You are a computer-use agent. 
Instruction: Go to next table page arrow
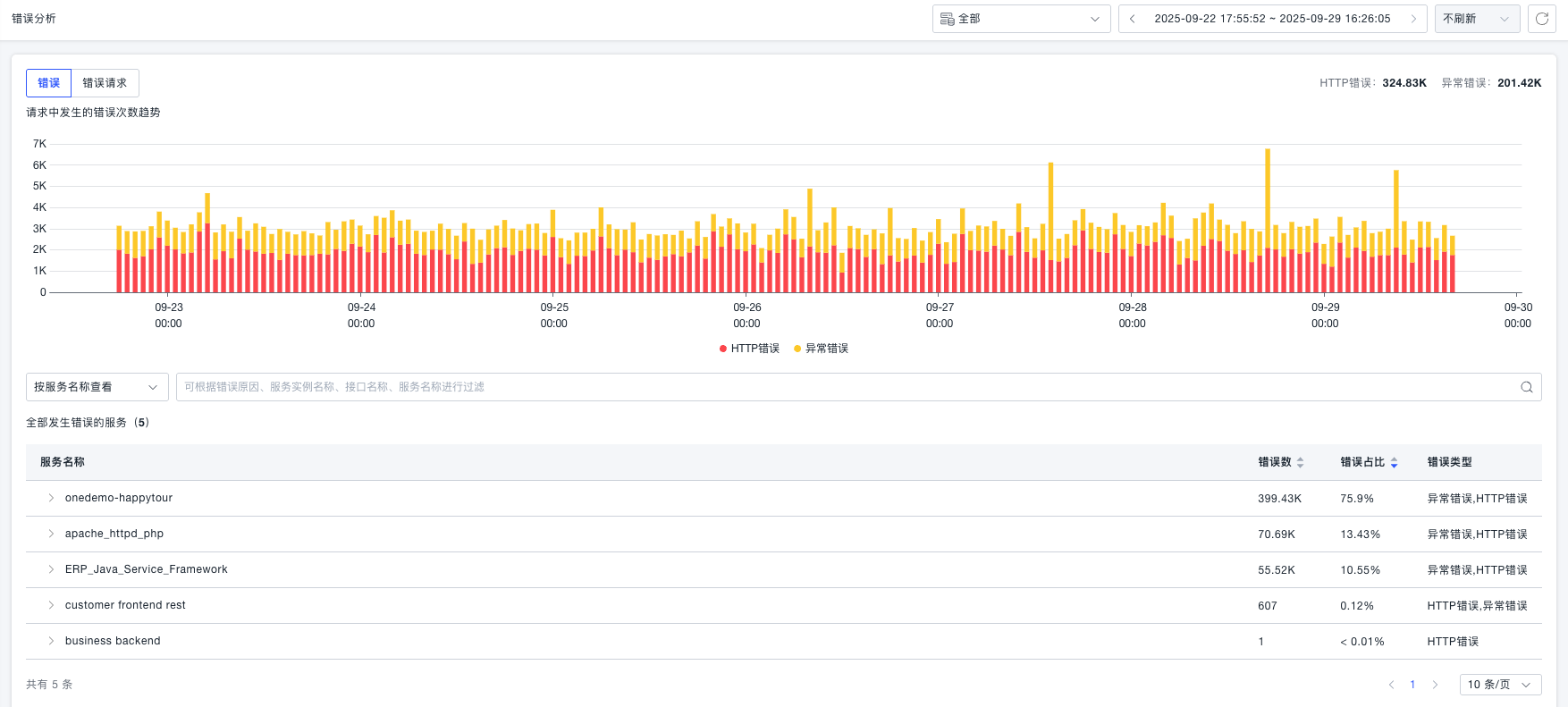(1435, 685)
